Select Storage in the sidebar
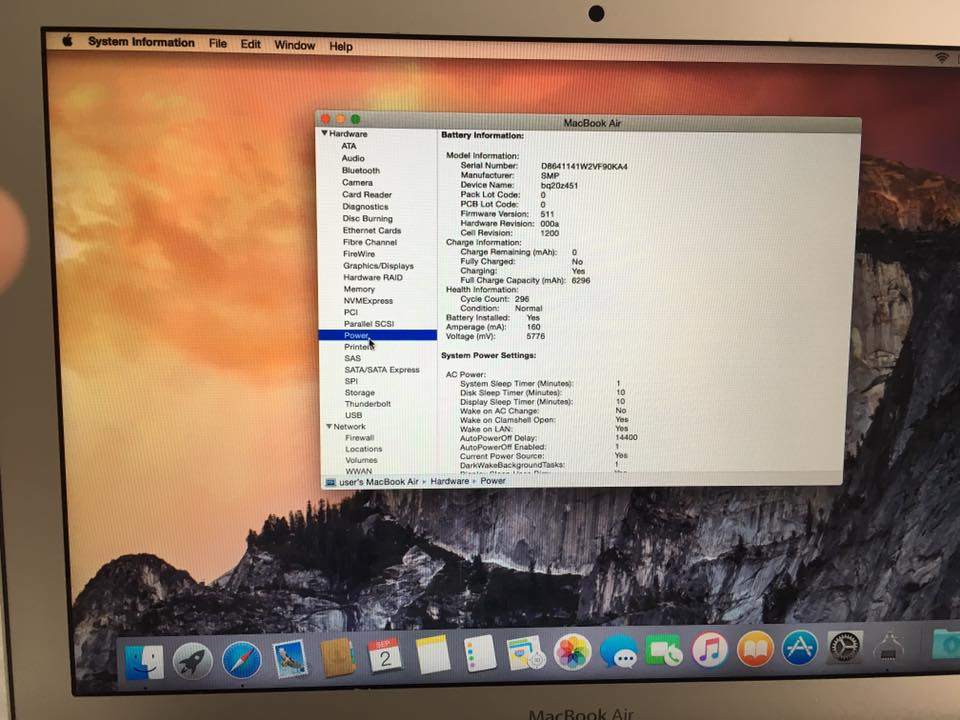 [360, 392]
